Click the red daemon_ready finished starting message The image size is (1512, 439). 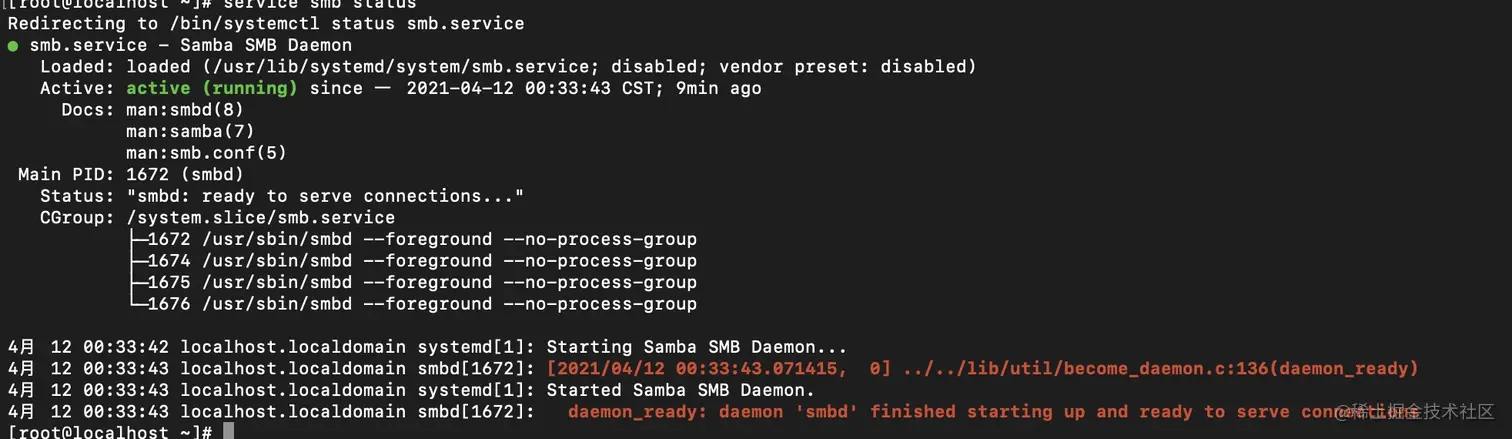coord(992,412)
